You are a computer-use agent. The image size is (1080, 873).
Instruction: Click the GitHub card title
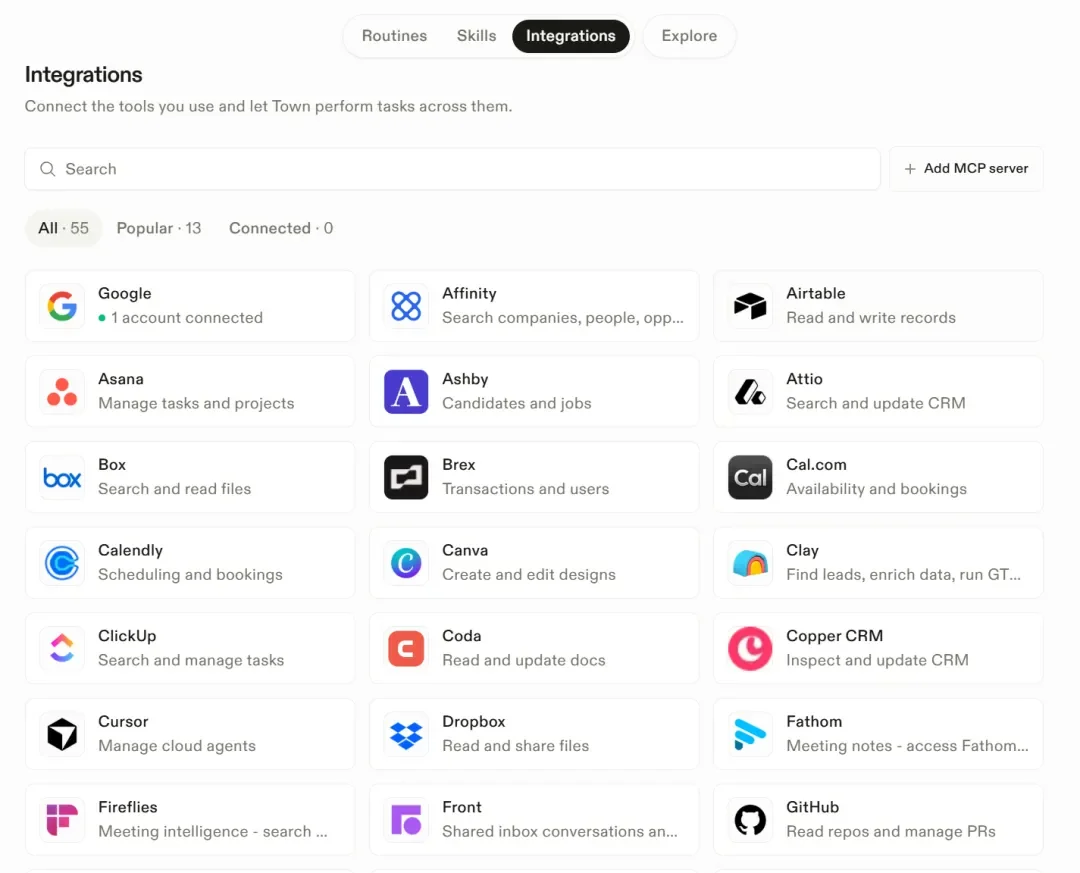point(813,807)
